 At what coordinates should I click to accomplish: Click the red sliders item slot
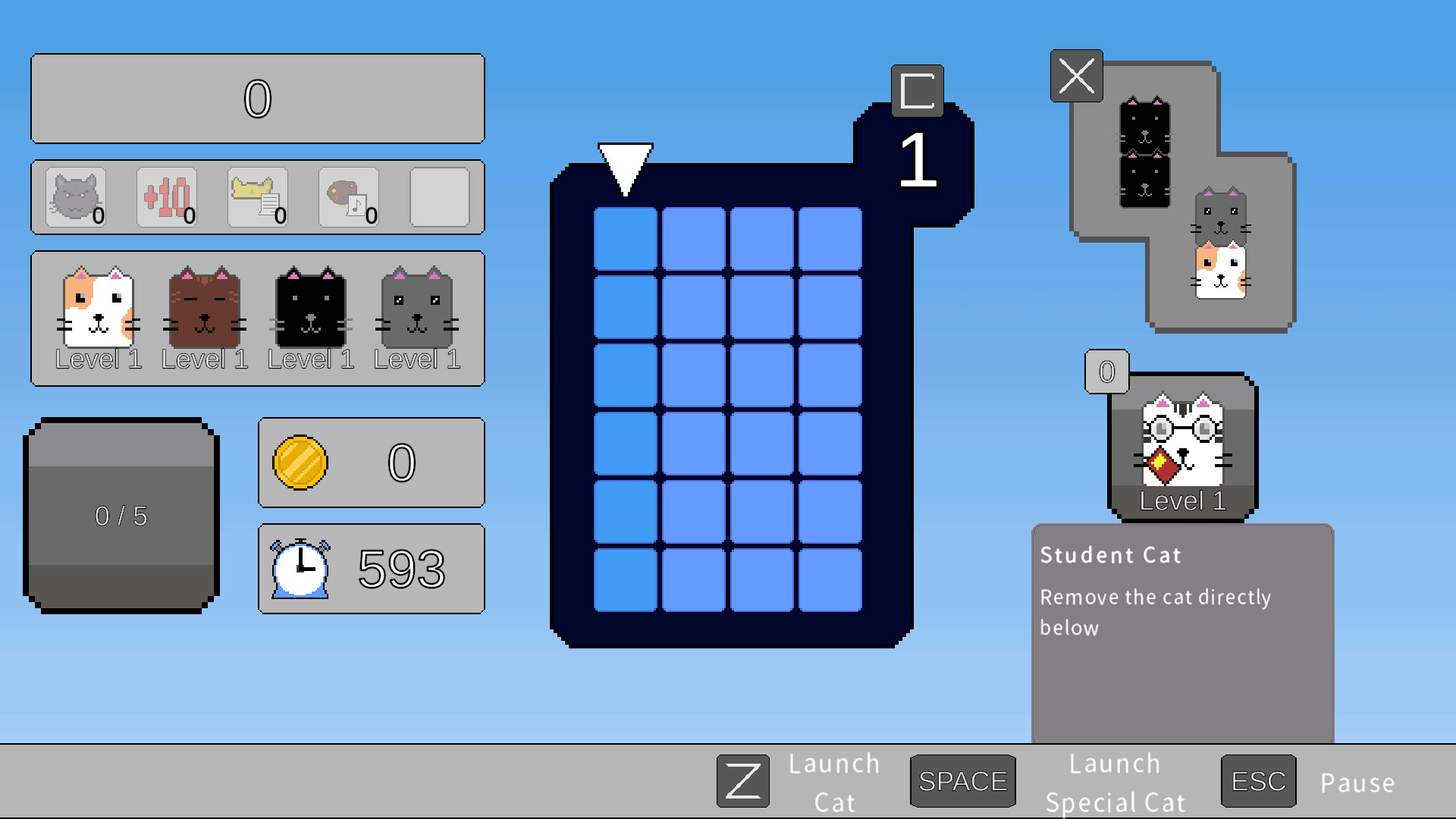click(x=167, y=197)
